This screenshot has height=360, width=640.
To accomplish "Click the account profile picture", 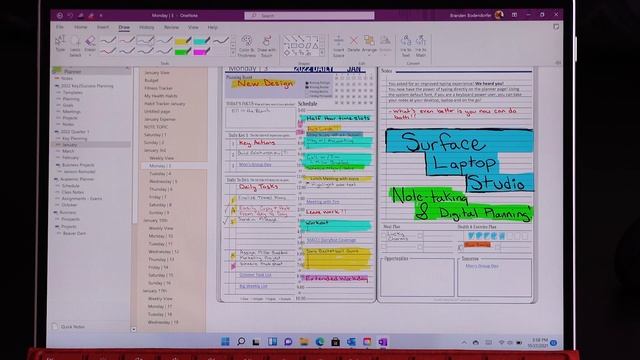I will point(499,15).
